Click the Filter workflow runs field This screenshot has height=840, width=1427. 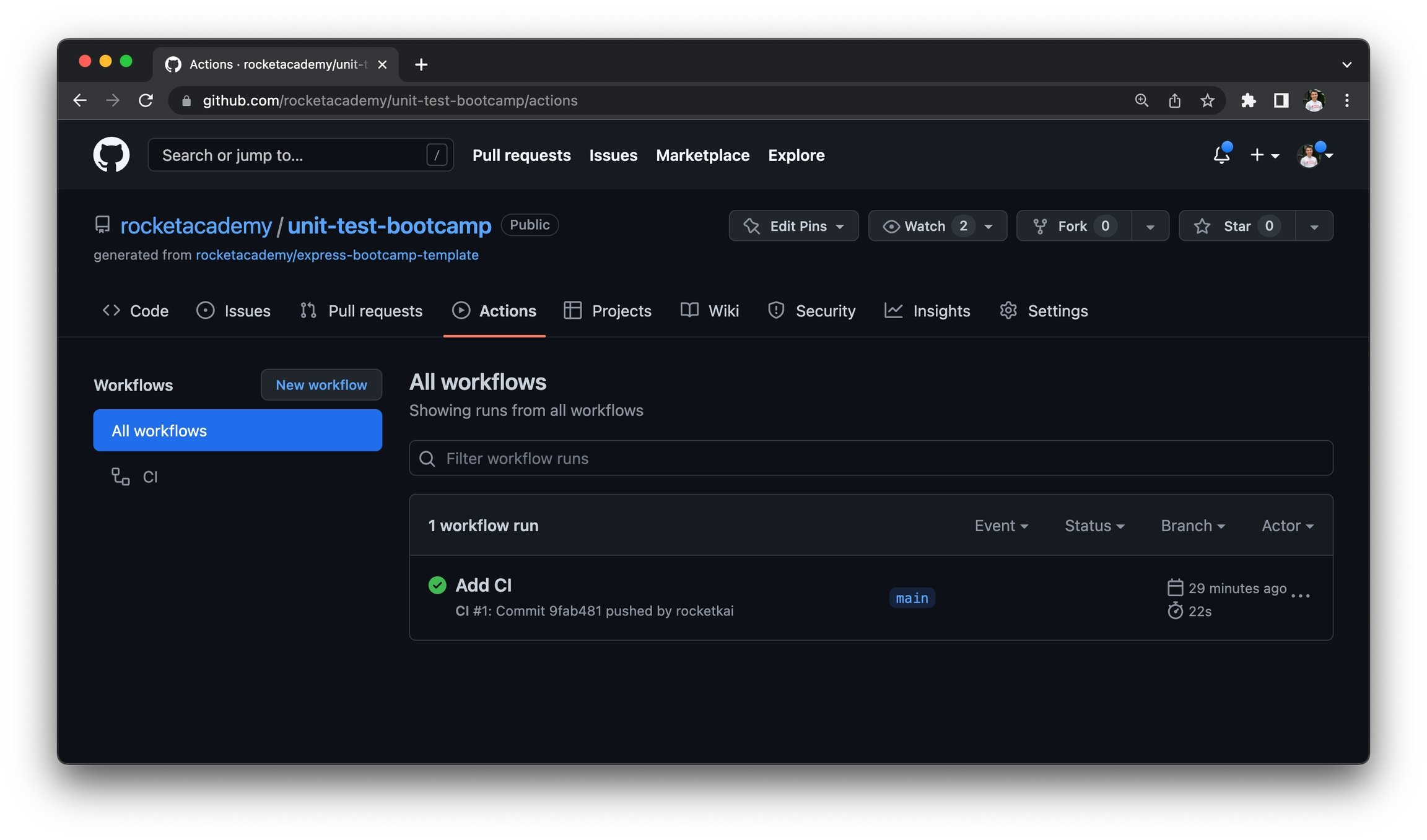tap(870, 458)
